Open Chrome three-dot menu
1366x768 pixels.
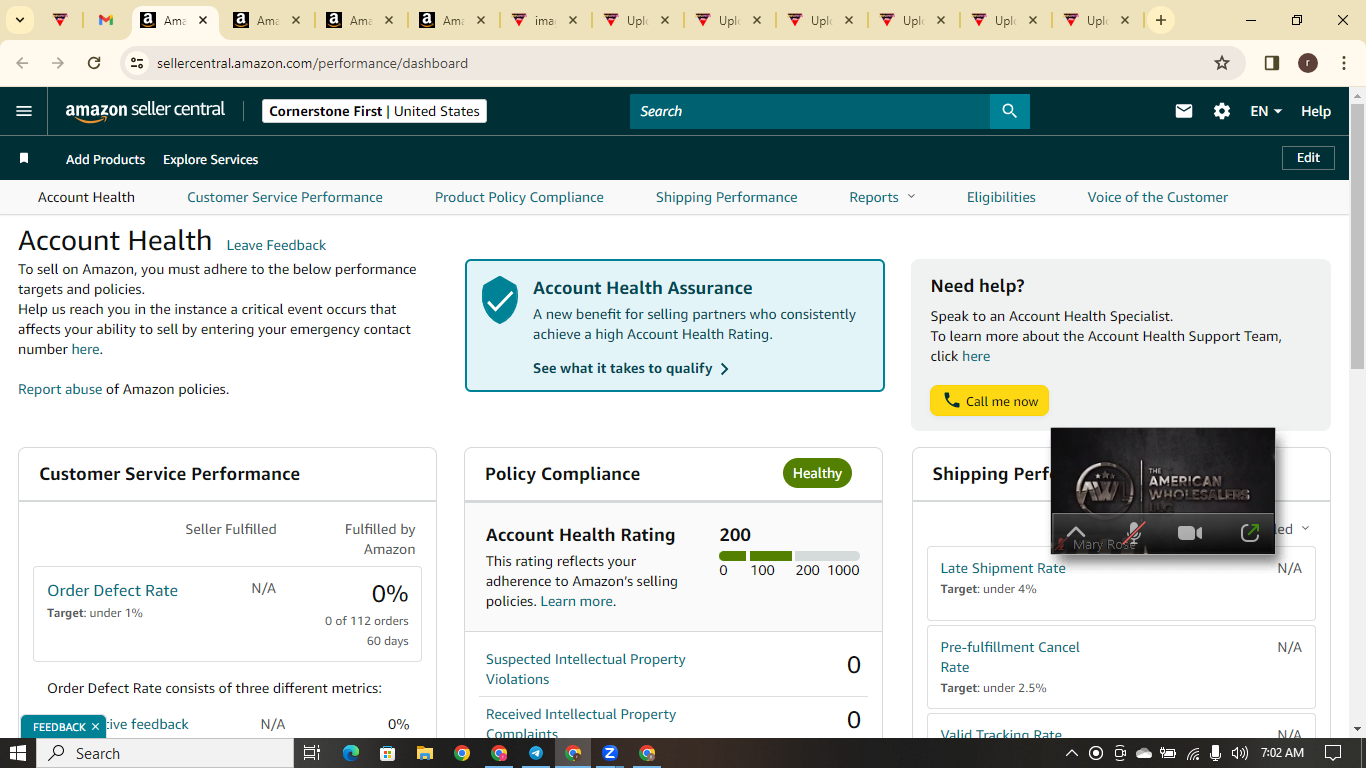click(x=1342, y=63)
